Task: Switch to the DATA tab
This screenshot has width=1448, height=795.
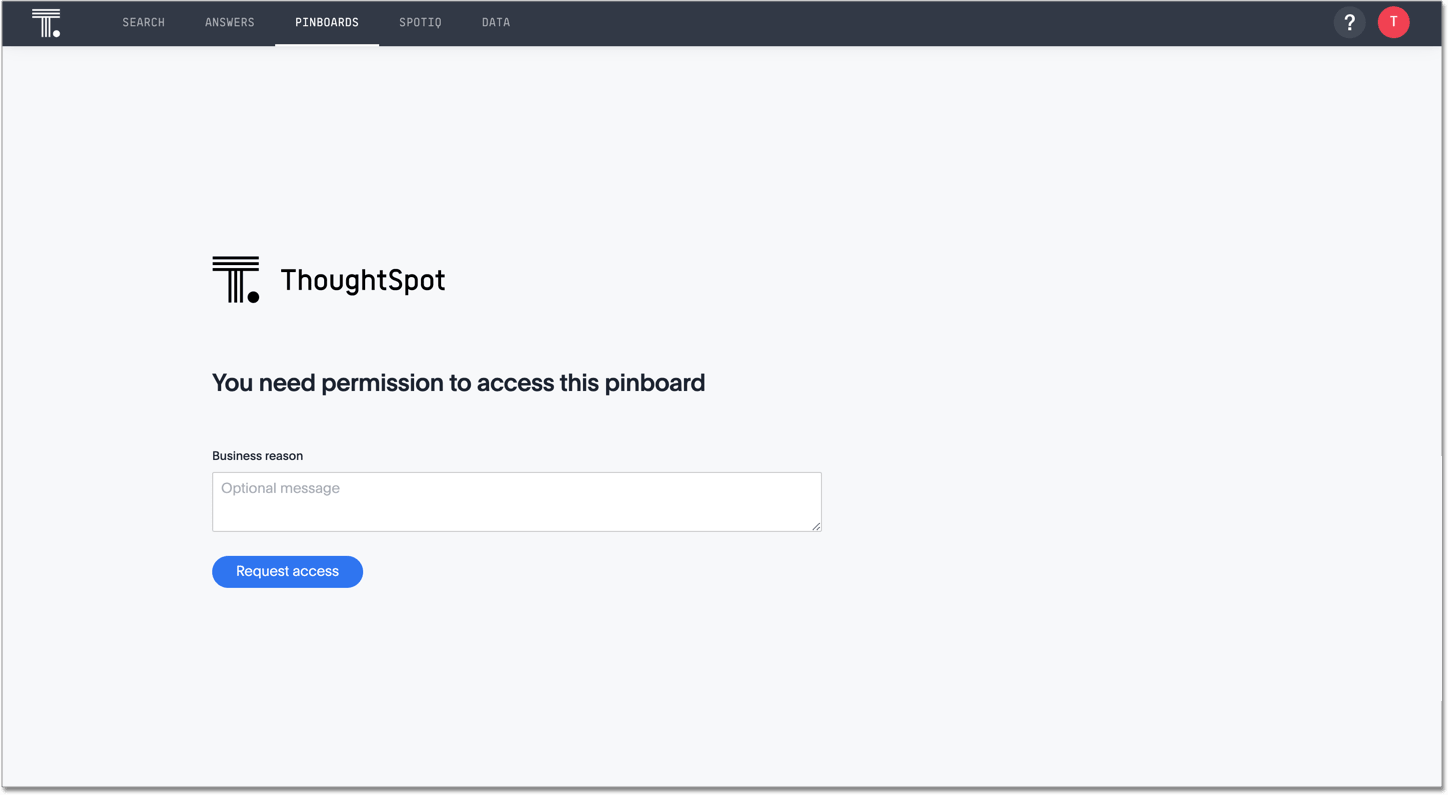Action: coord(496,22)
